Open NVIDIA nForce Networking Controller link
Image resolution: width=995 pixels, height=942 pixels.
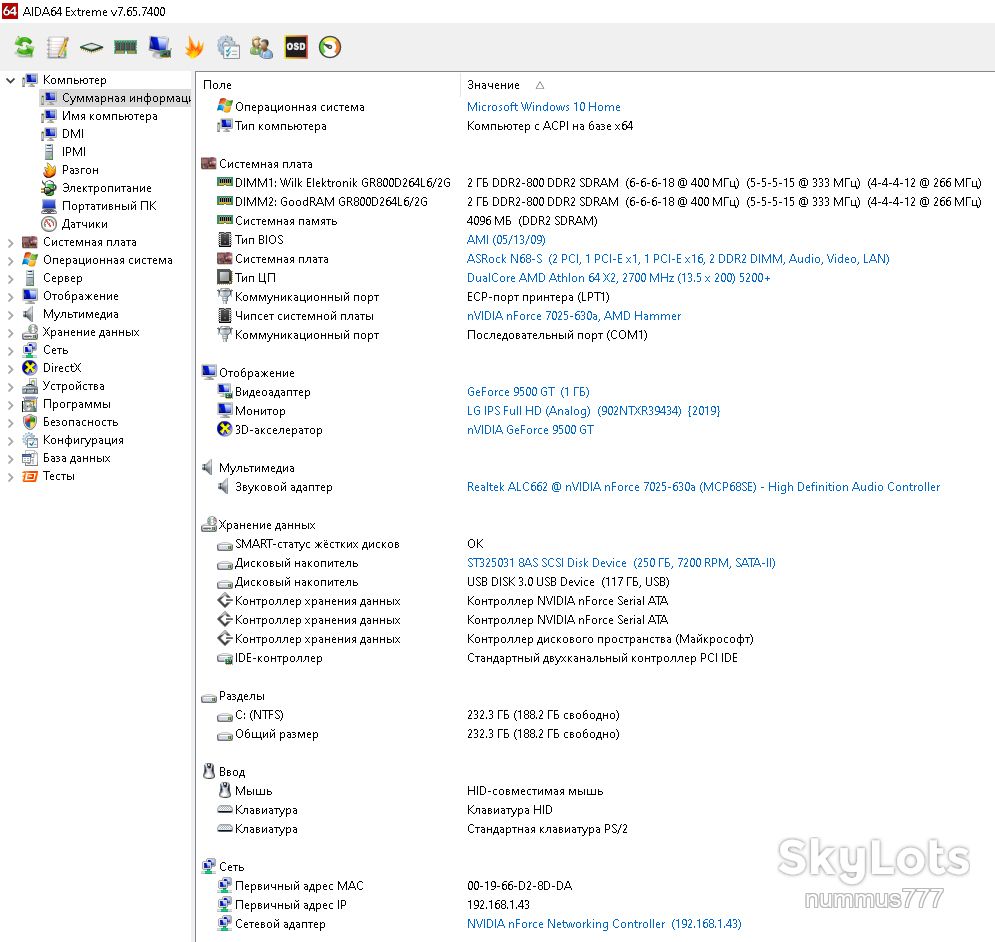click(604, 924)
